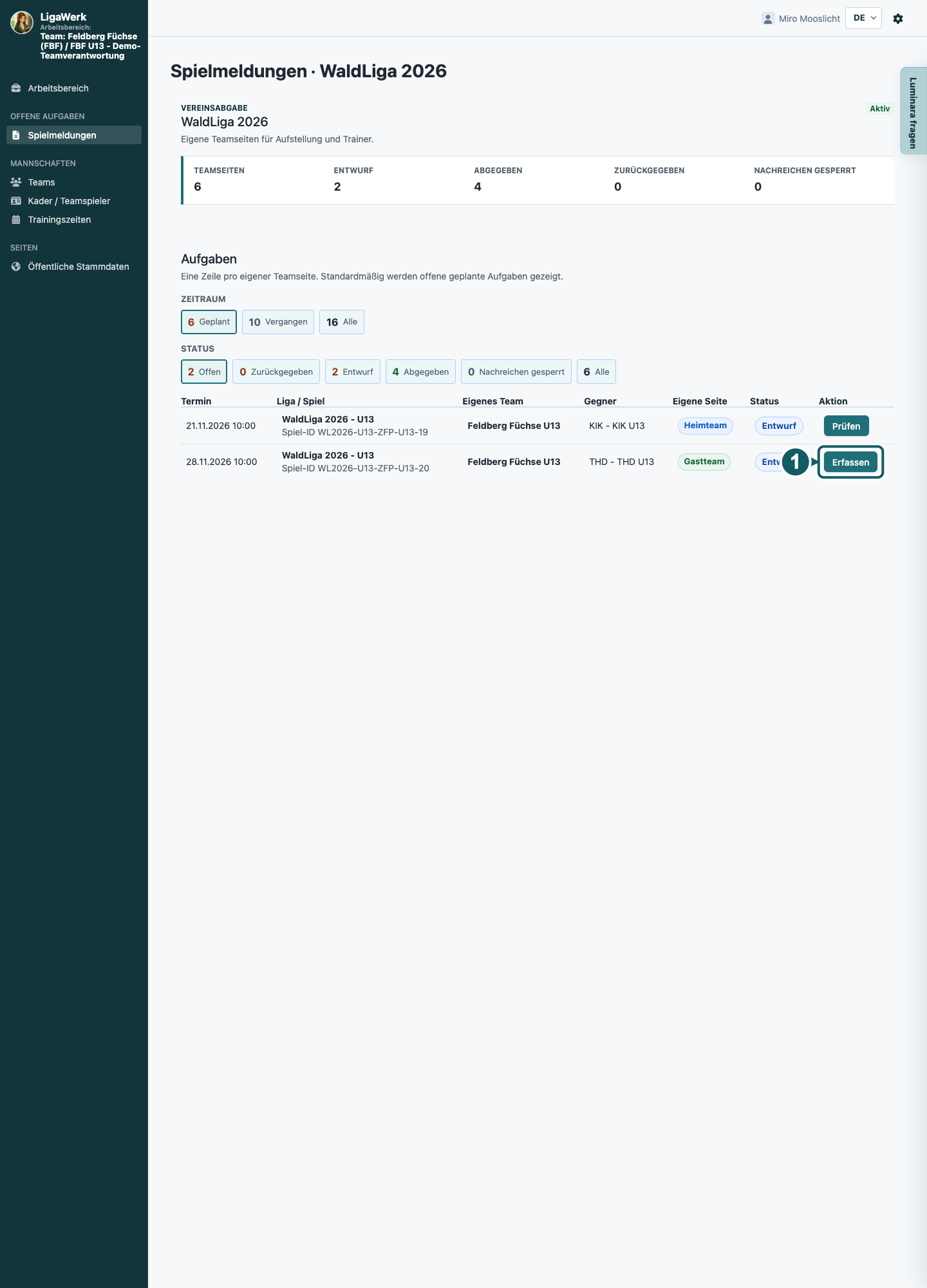Filter by status Zurückgegeben
927x1288 pixels.
[276, 372]
